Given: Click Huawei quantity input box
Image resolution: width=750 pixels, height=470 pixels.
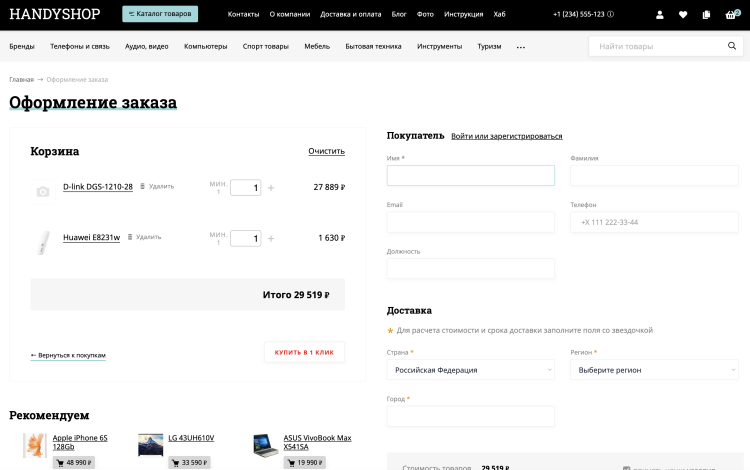Looking at the screenshot, I should (x=246, y=238).
